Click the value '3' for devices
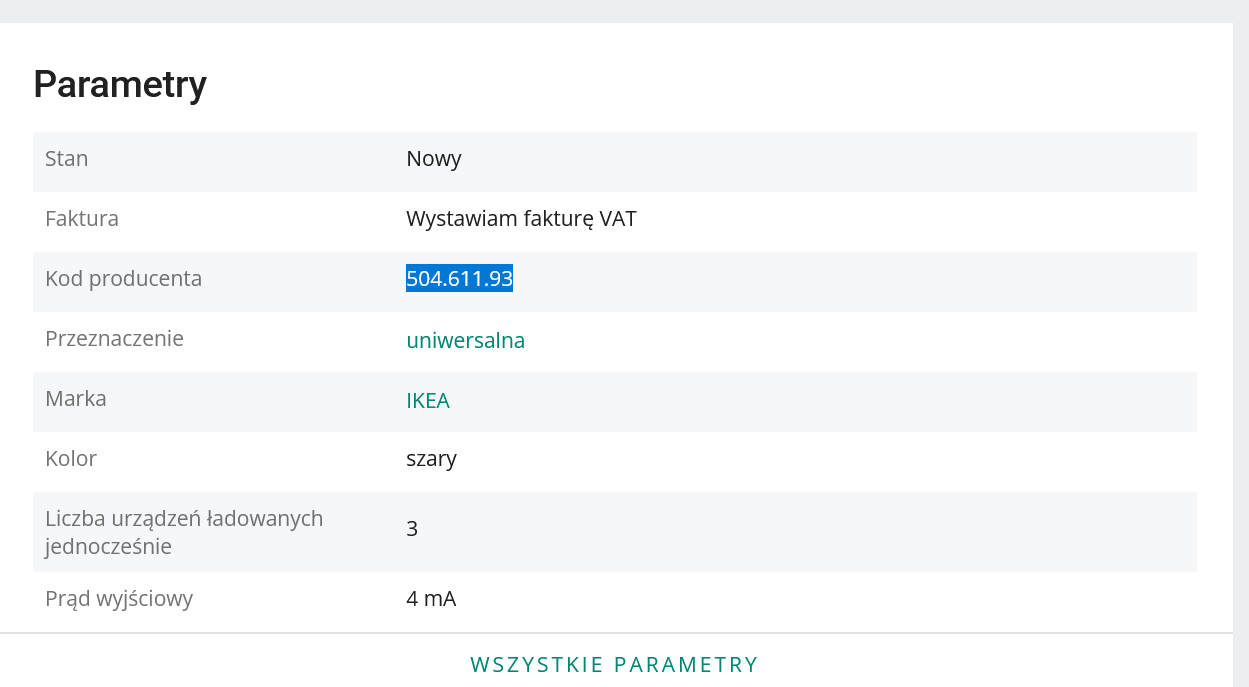This screenshot has width=1249, height=687. 412,528
